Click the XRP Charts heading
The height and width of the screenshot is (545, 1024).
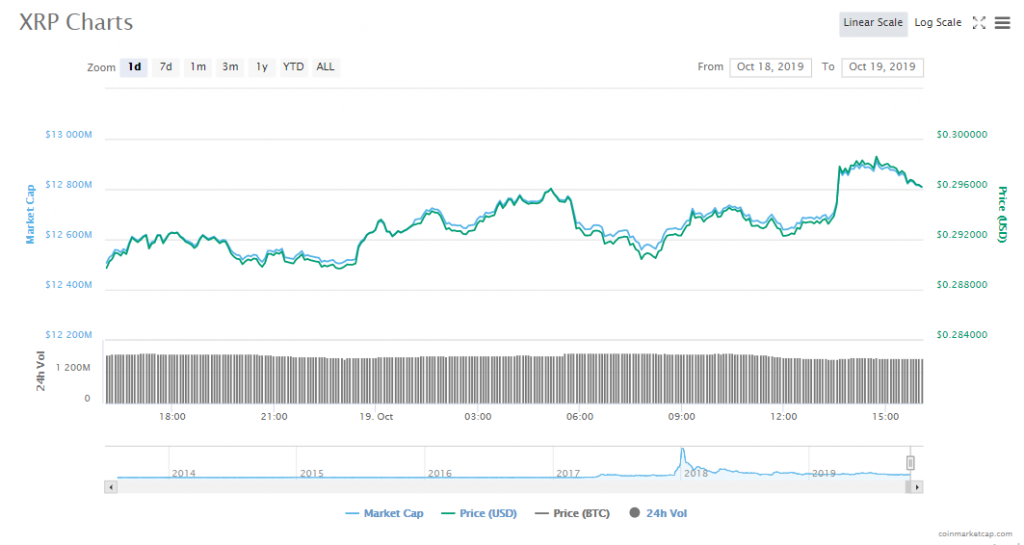coord(76,22)
